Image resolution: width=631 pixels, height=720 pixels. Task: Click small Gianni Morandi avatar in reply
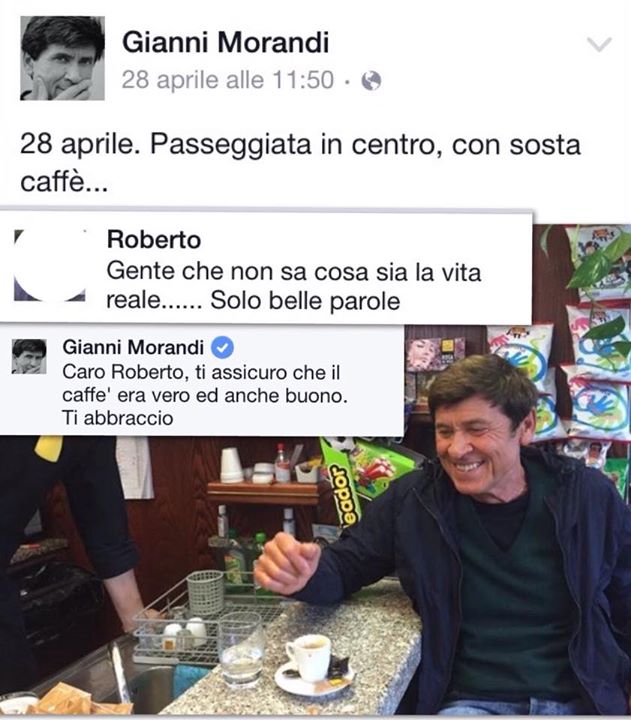[x=29, y=356]
